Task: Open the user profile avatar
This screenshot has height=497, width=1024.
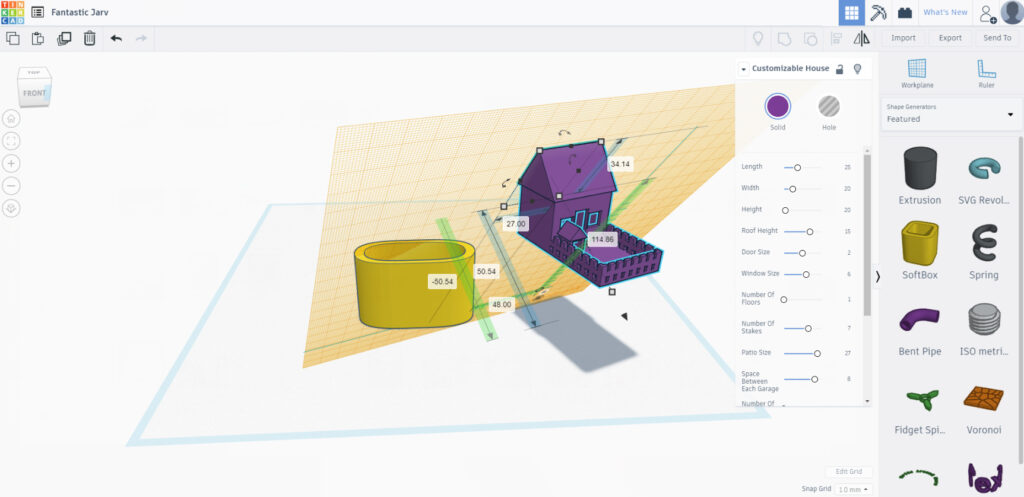Action: 1011,12
